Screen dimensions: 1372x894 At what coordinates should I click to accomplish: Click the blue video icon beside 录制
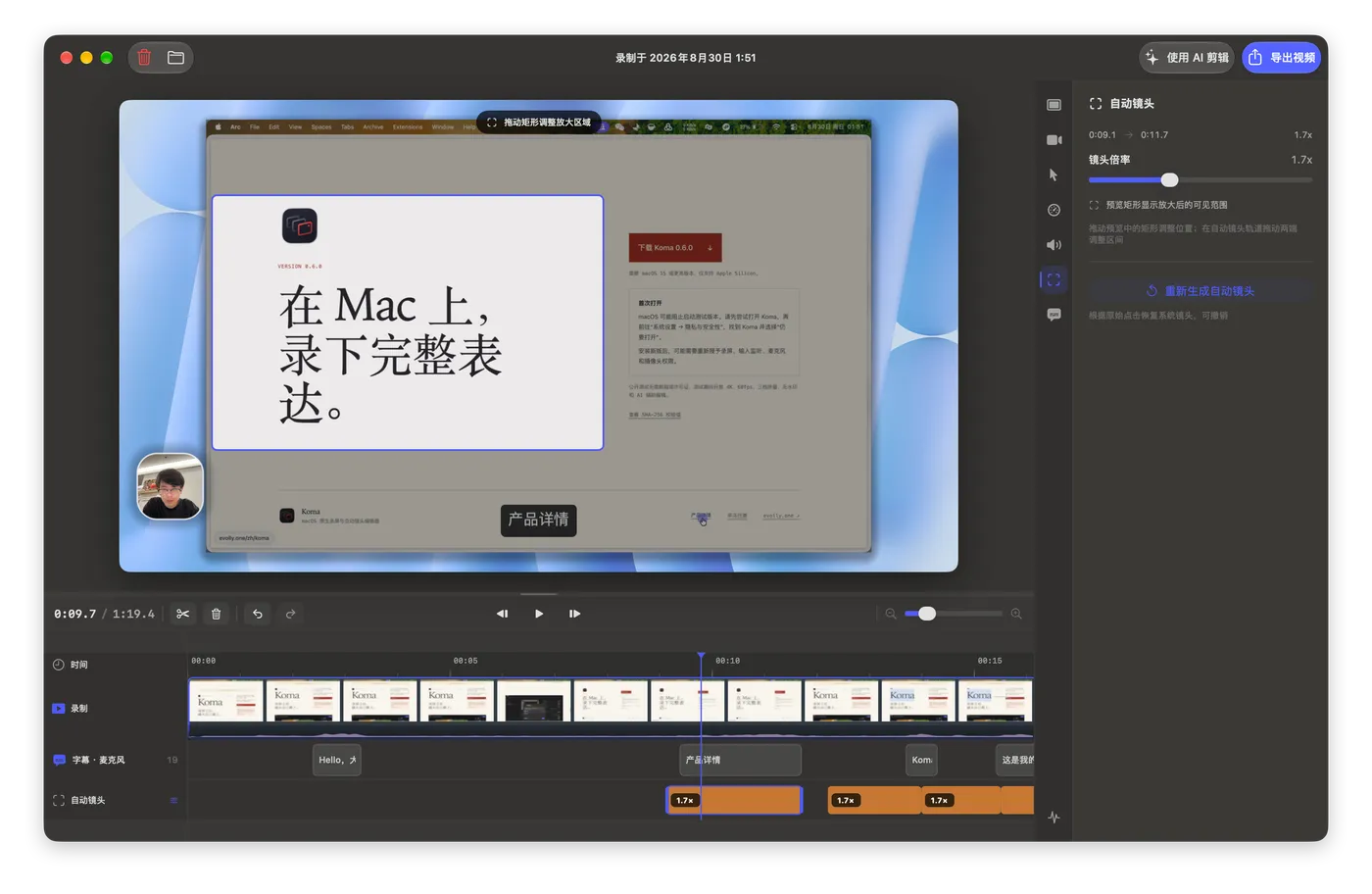(59, 709)
